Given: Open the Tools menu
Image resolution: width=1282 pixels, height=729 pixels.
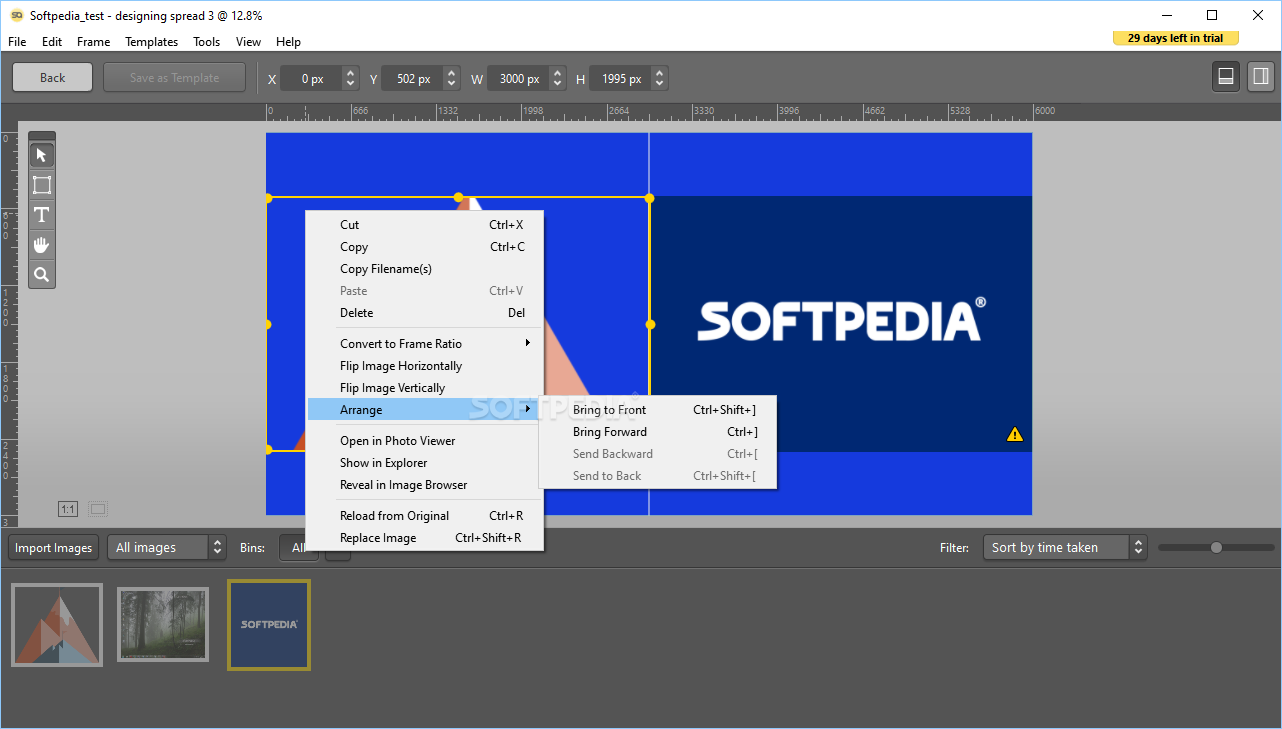Looking at the screenshot, I should (207, 42).
